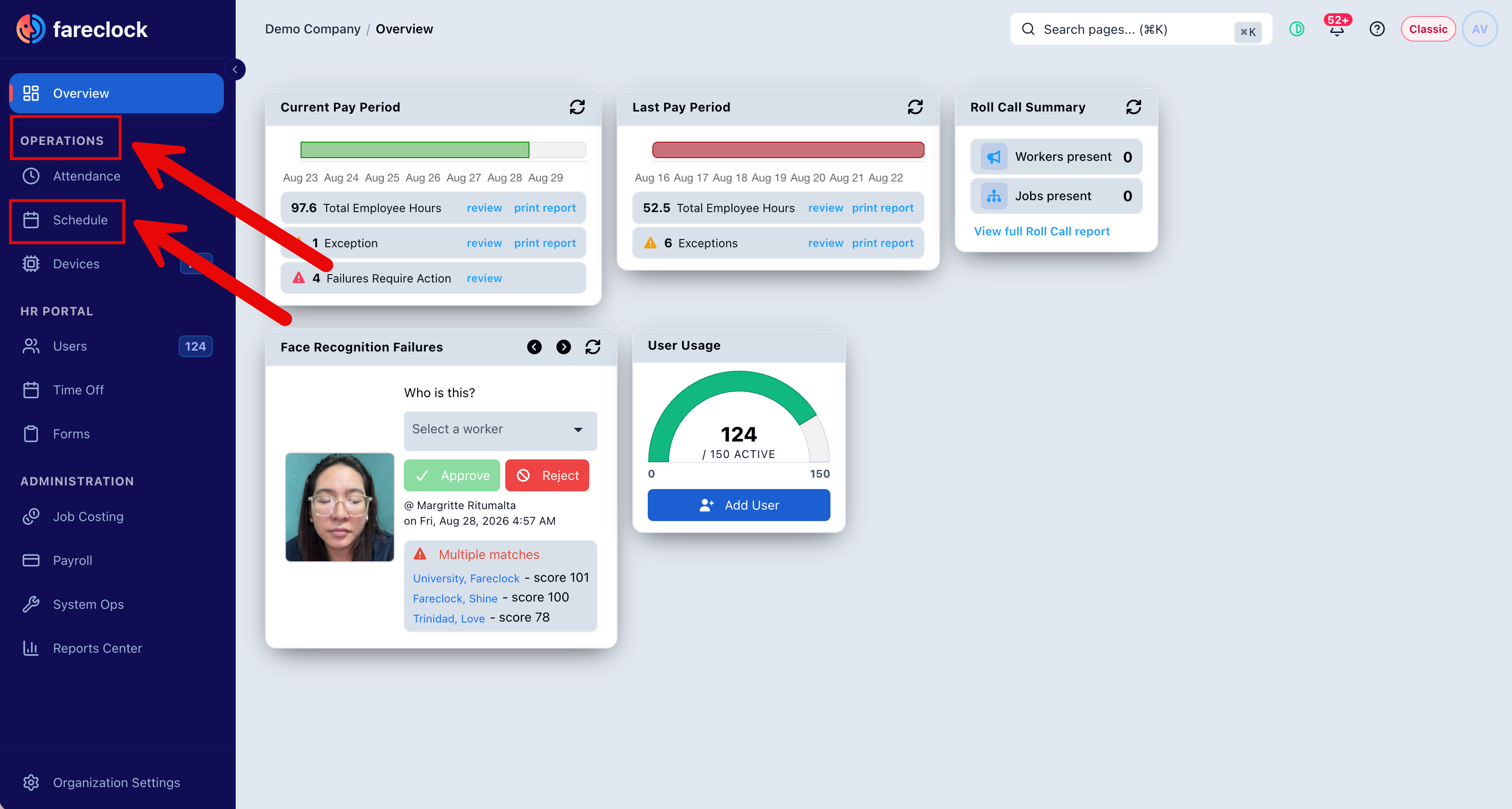Screen dimensions: 1512x809
Task: Approve the face recognition match
Action: (x=451, y=475)
